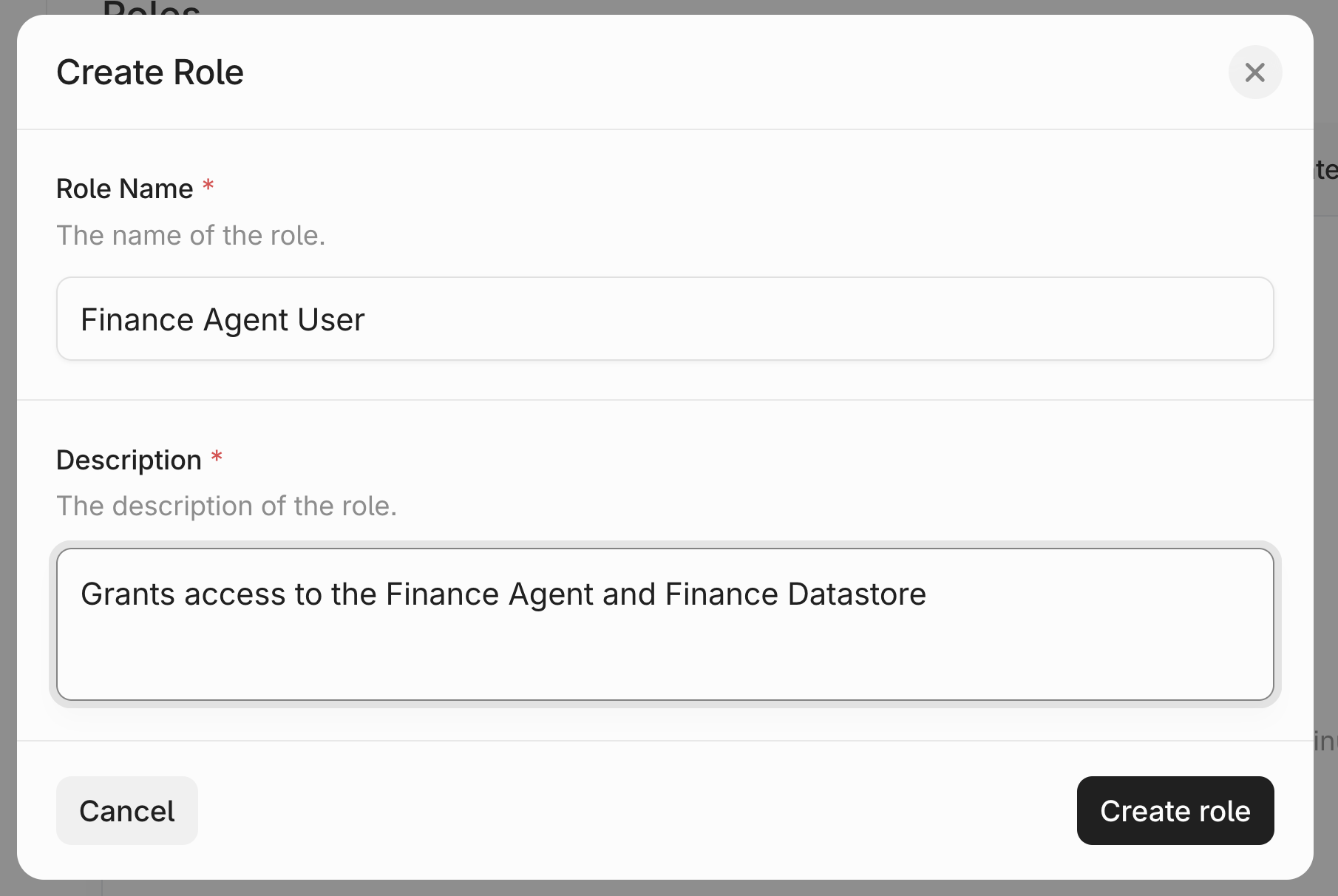
Task: Click the red asterisk beside Description
Action: click(x=217, y=457)
